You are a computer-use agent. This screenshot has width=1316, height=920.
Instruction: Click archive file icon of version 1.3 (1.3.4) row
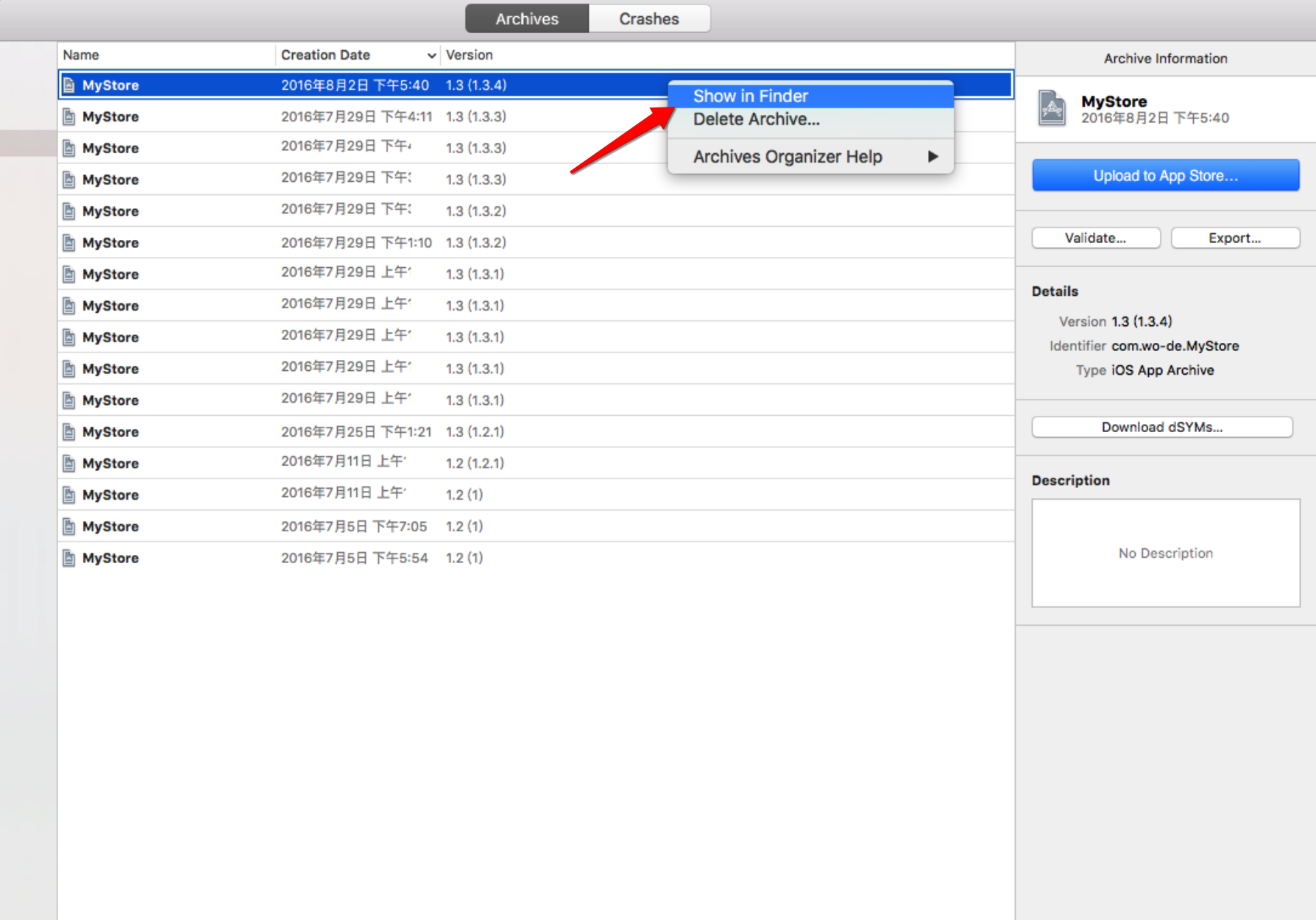69,85
